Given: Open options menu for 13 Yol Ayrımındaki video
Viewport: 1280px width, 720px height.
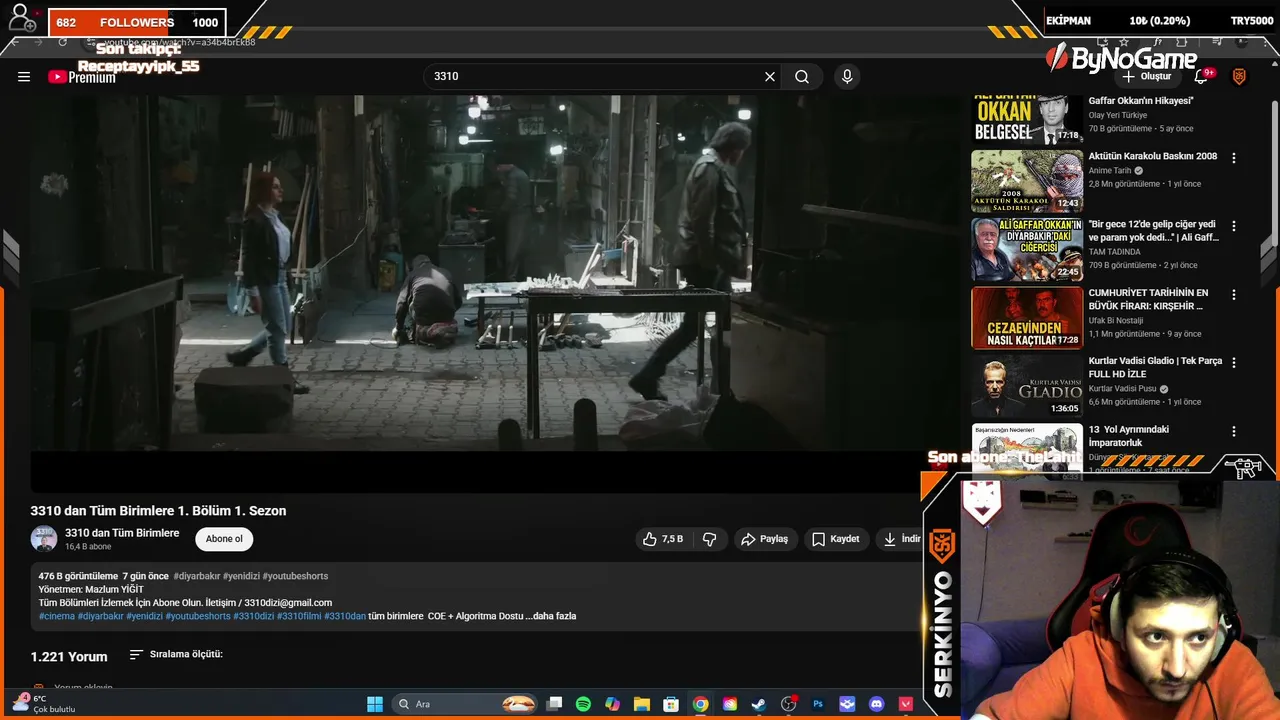Looking at the screenshot, I should point(1234,431).
